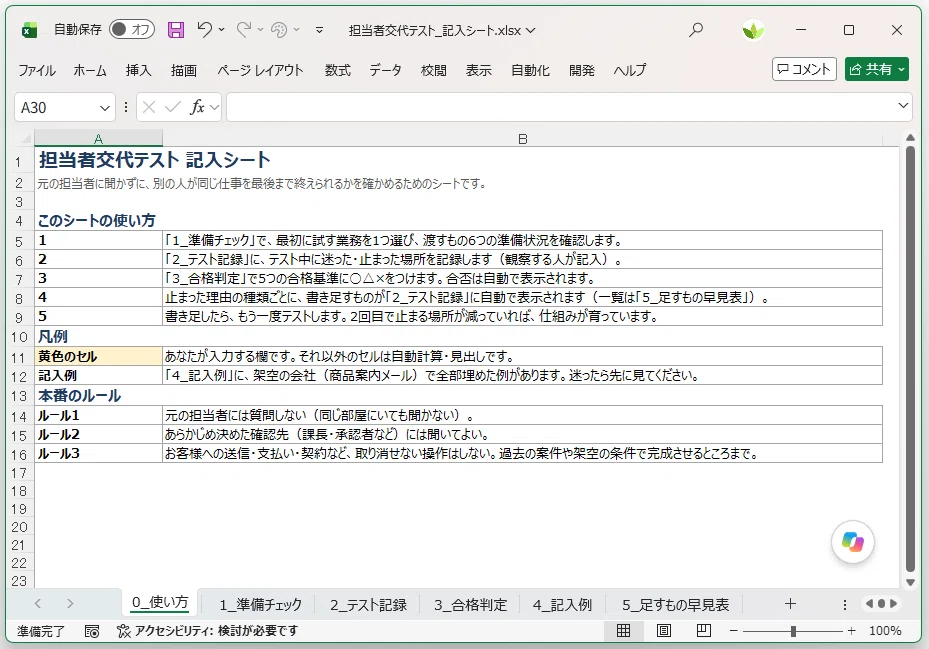Open the 1_準備チェック sheet tab
929x649 pixels.
tap(261, 605)
